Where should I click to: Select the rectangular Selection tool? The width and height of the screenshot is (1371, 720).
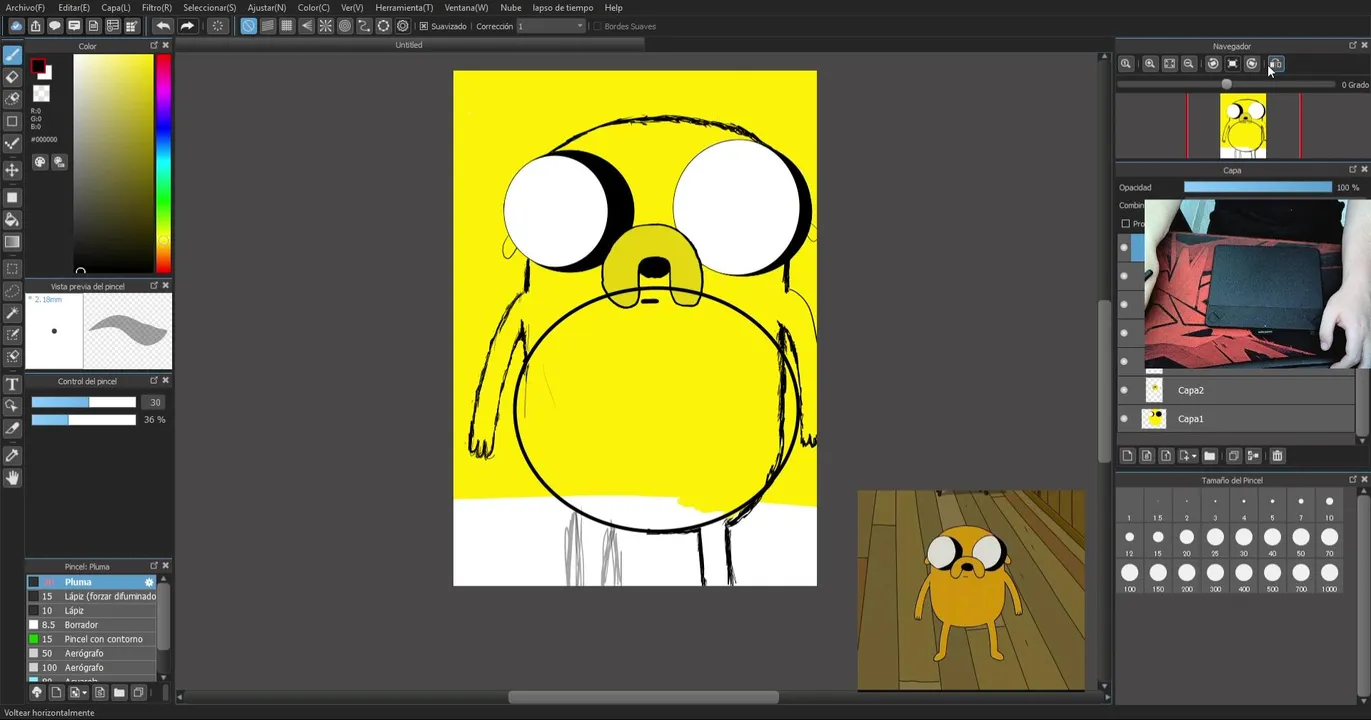tap(12, 269)
